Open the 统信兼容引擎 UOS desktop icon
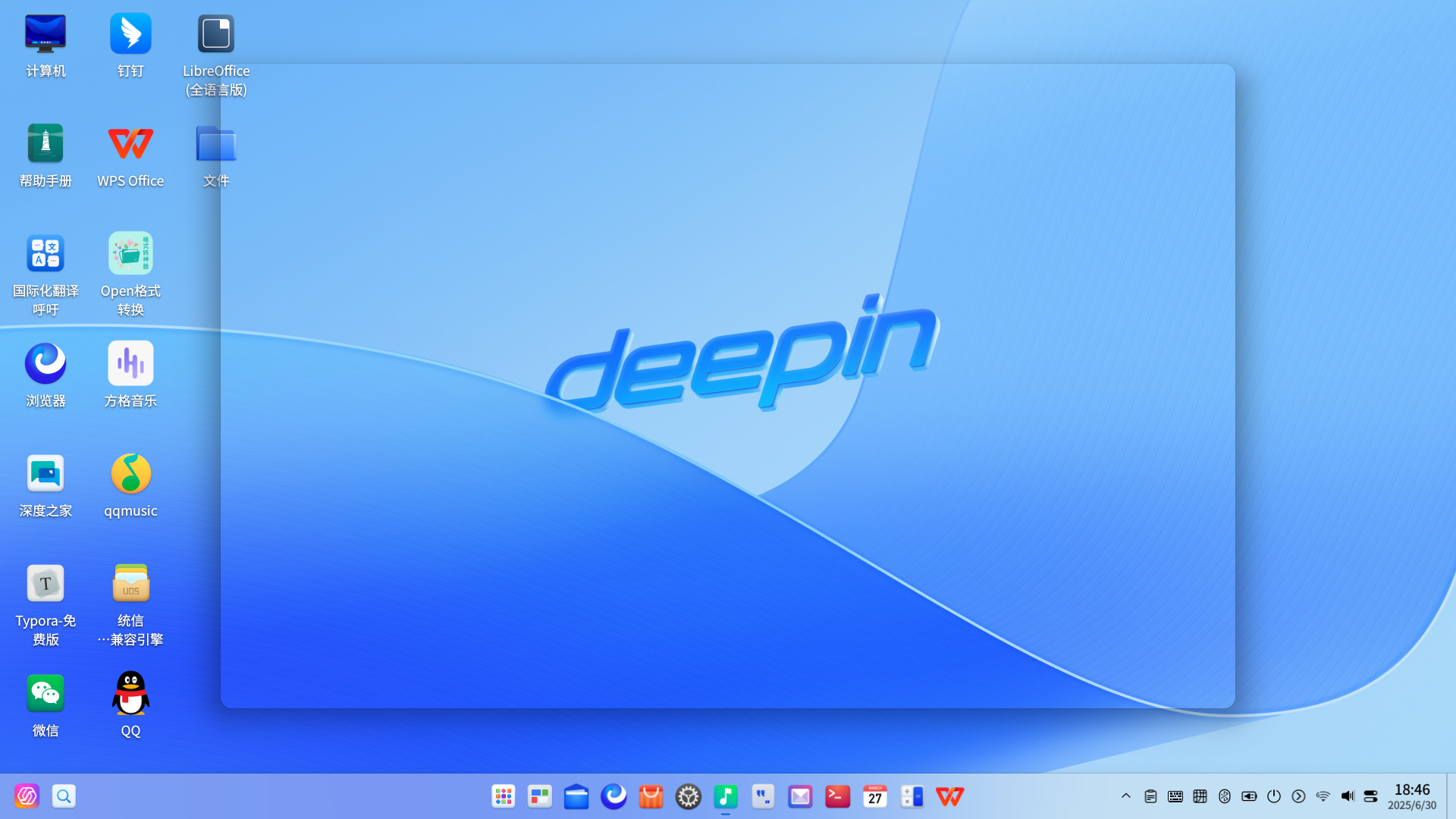The image size is (1456, 819). tap(130, 583)
